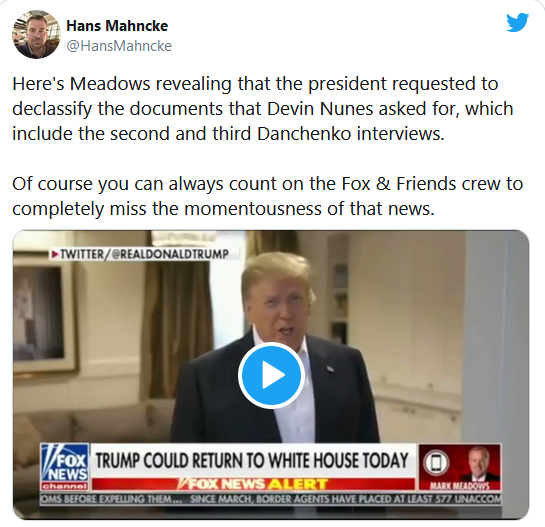
Task: Open Hans Mahncke's profile avatar
Action: (x=36, y=35)
